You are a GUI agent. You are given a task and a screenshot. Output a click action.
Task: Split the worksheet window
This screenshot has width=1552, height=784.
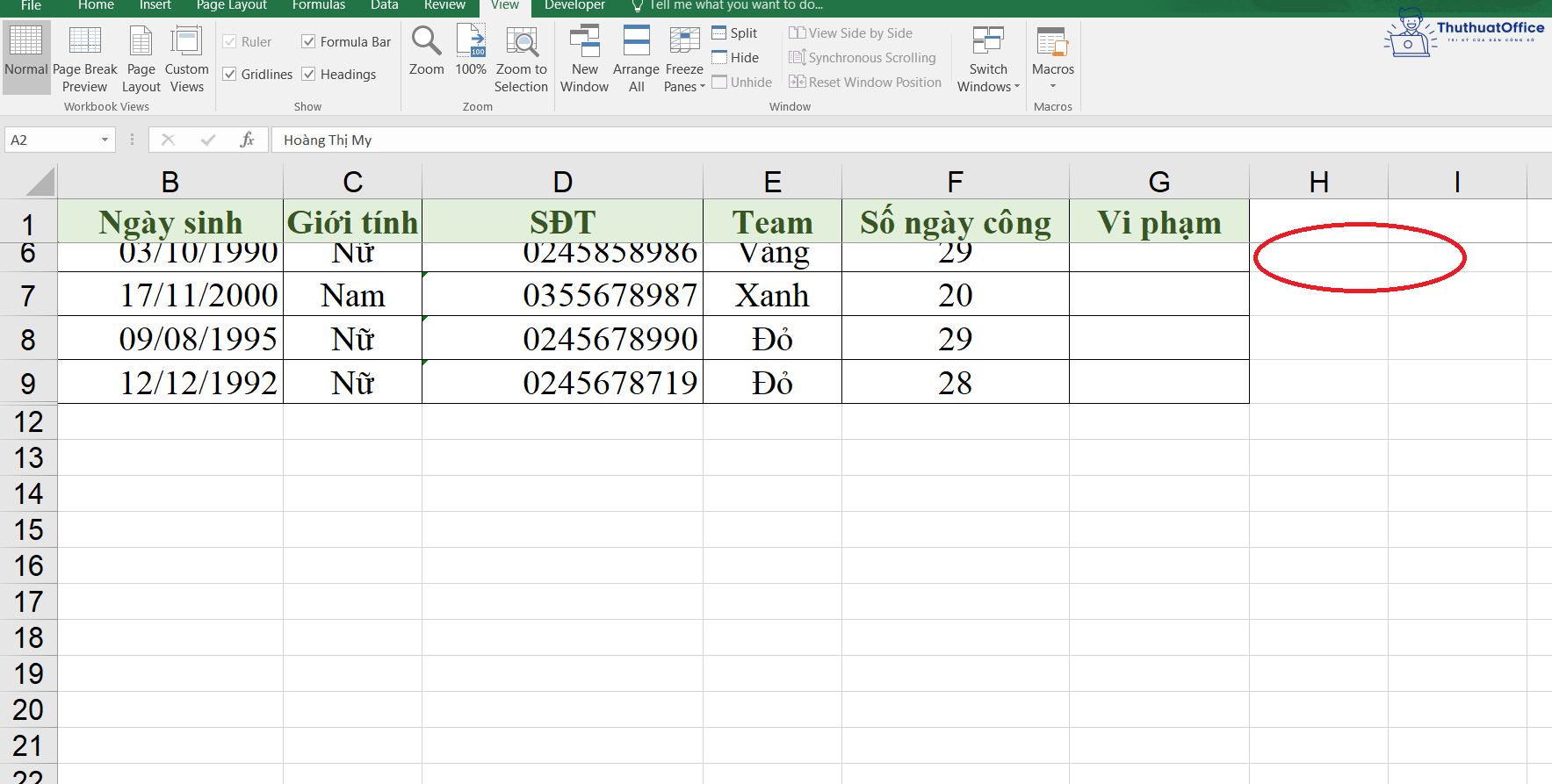[735, 33]
